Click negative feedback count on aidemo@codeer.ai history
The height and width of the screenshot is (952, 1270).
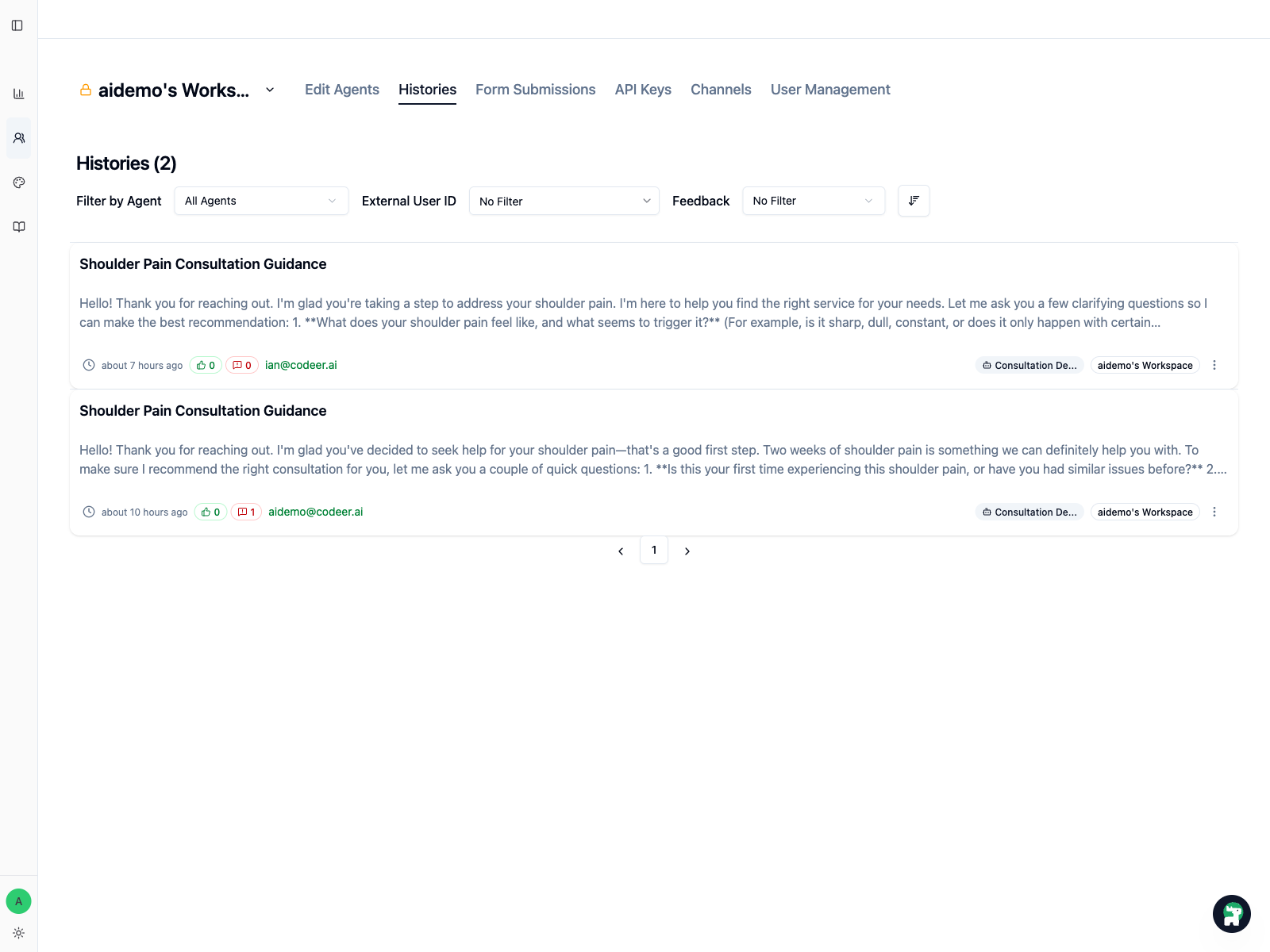(246, 512)
